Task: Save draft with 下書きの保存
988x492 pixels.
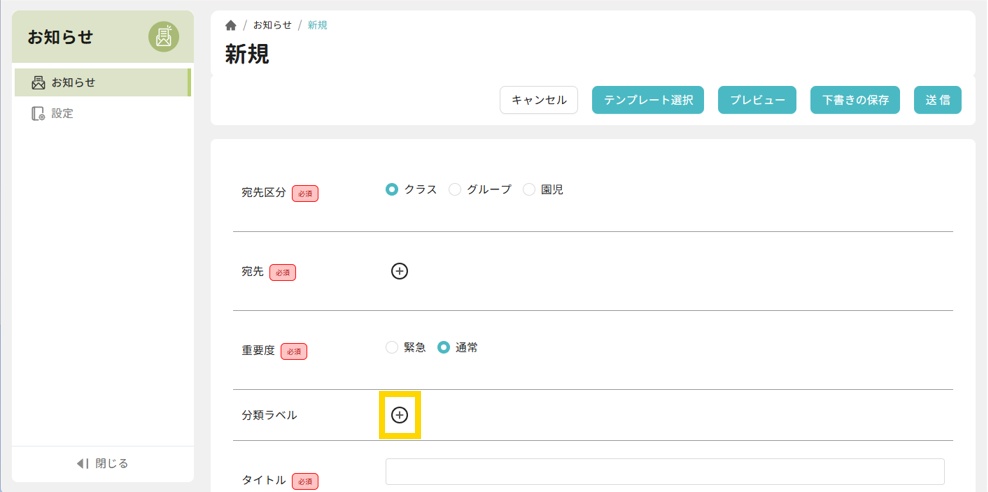Action: [x=855, y=100]
